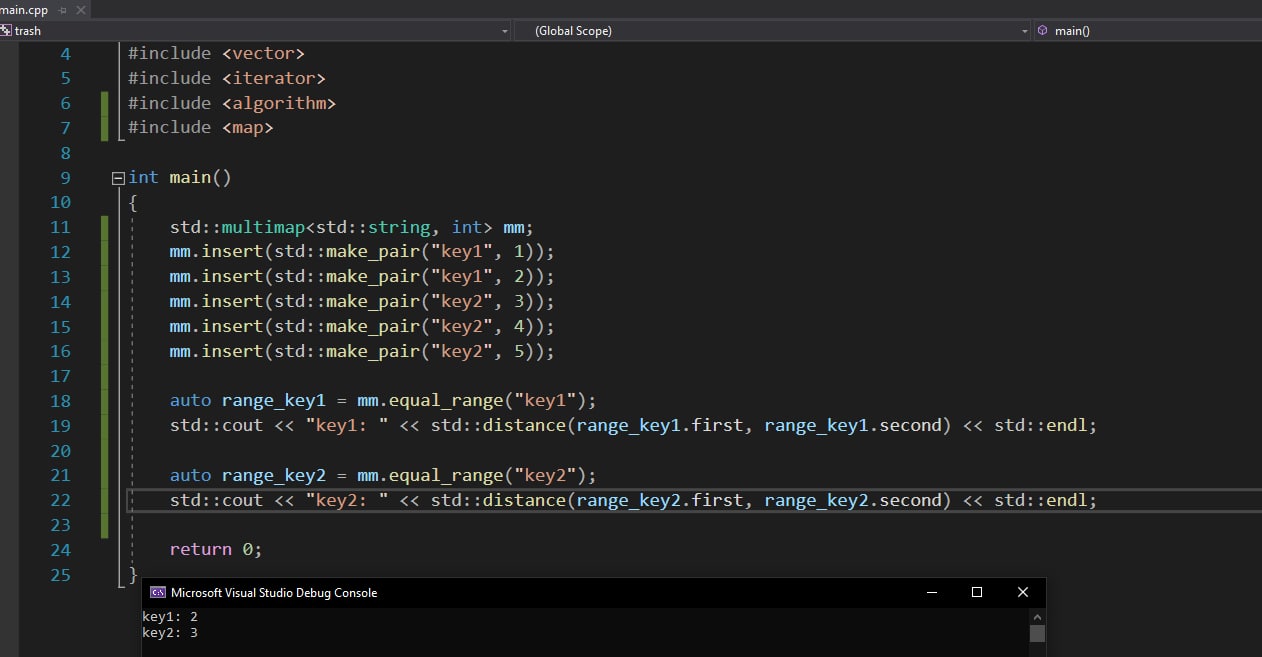This screenshot has height=657, width=1262.
Task: Click the Debug Console window icon
Action: point(157,593)
